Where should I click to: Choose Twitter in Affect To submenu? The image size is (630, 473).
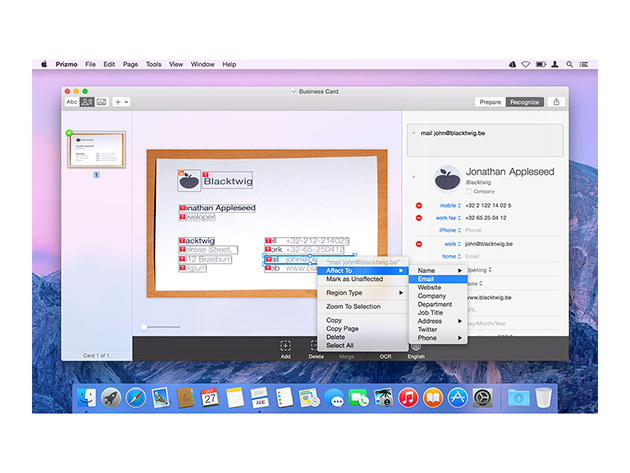click(438, 330)
